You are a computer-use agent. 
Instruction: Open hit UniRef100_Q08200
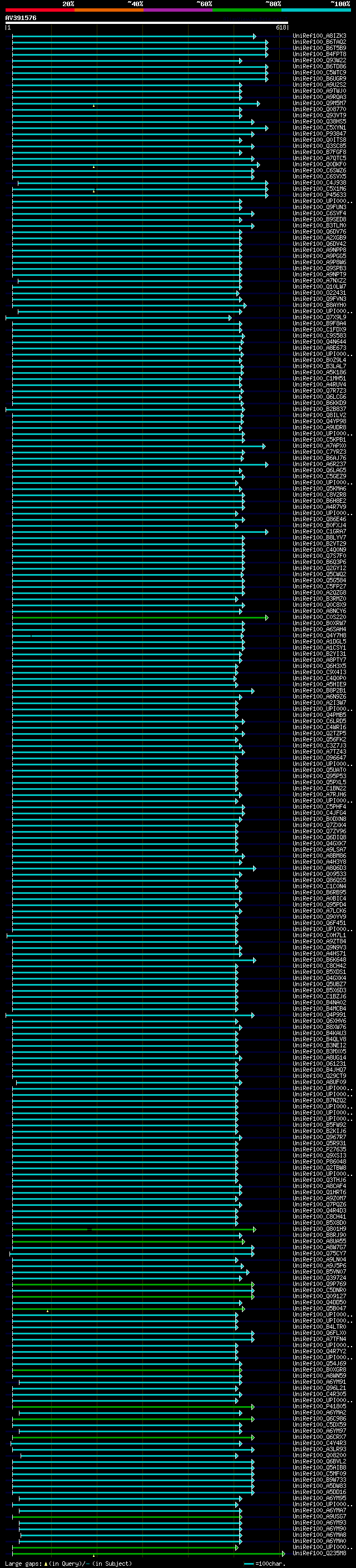319,1456
